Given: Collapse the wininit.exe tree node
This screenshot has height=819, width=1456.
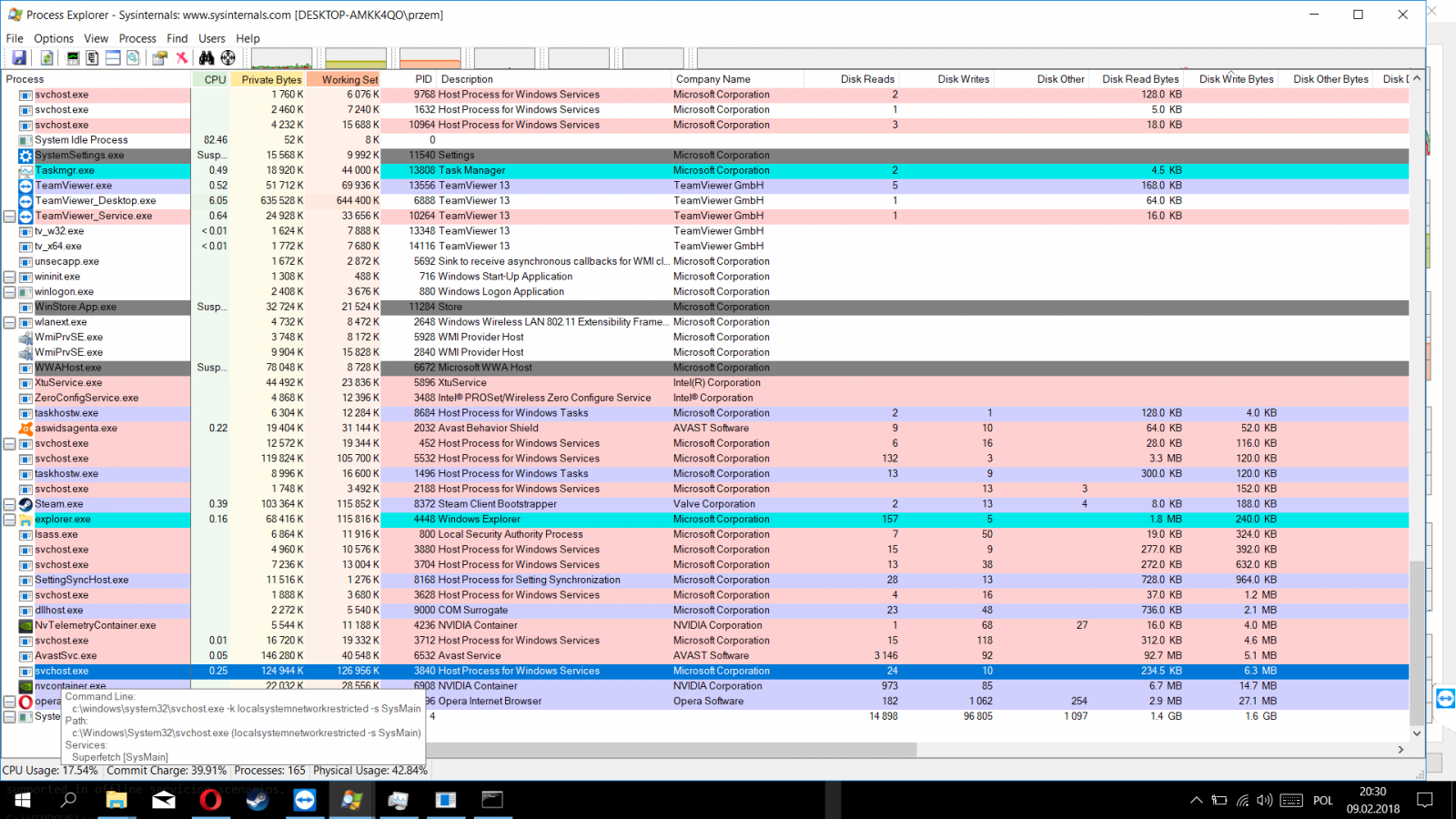Looking at the screenshot, I should tap(9, 277).
